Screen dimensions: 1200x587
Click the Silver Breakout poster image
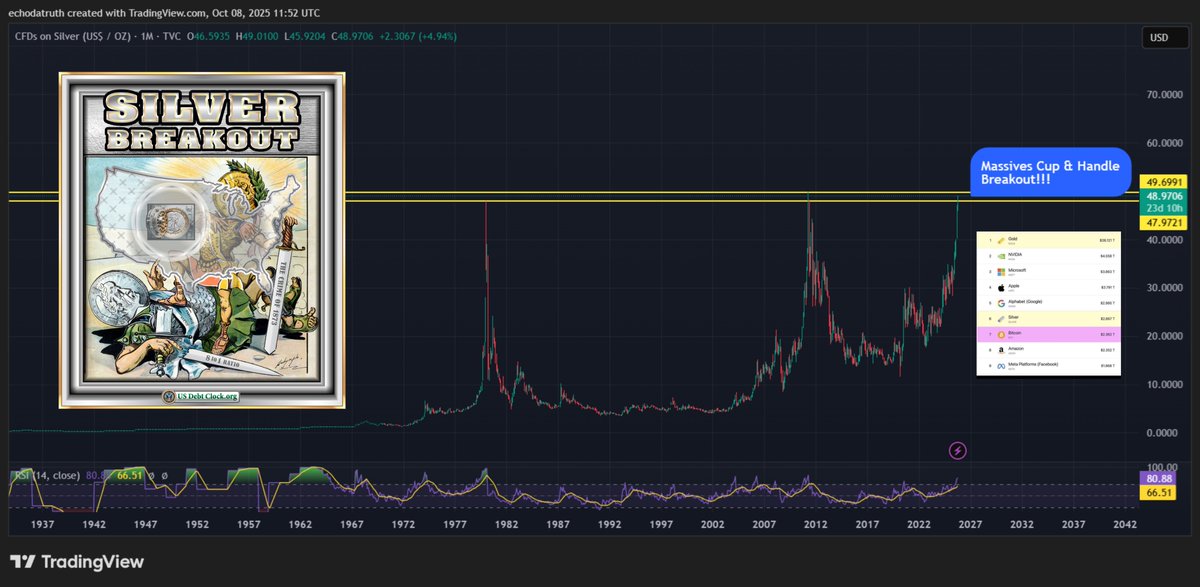coord(202,240)
